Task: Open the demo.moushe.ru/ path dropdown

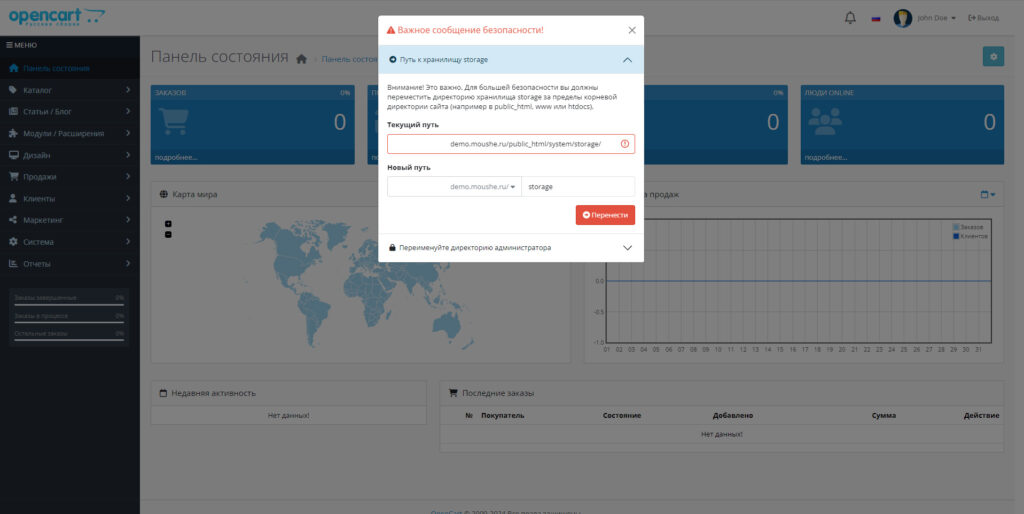Action: [x=455, y=187]
